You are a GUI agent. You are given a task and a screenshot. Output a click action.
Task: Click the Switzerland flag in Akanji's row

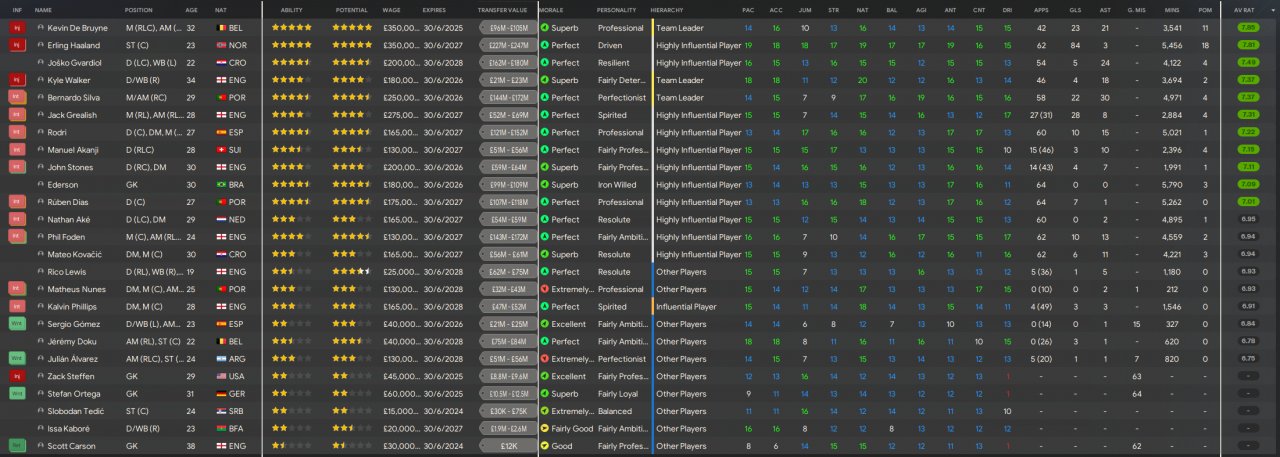pyautogui.click(x=221, y=150)
